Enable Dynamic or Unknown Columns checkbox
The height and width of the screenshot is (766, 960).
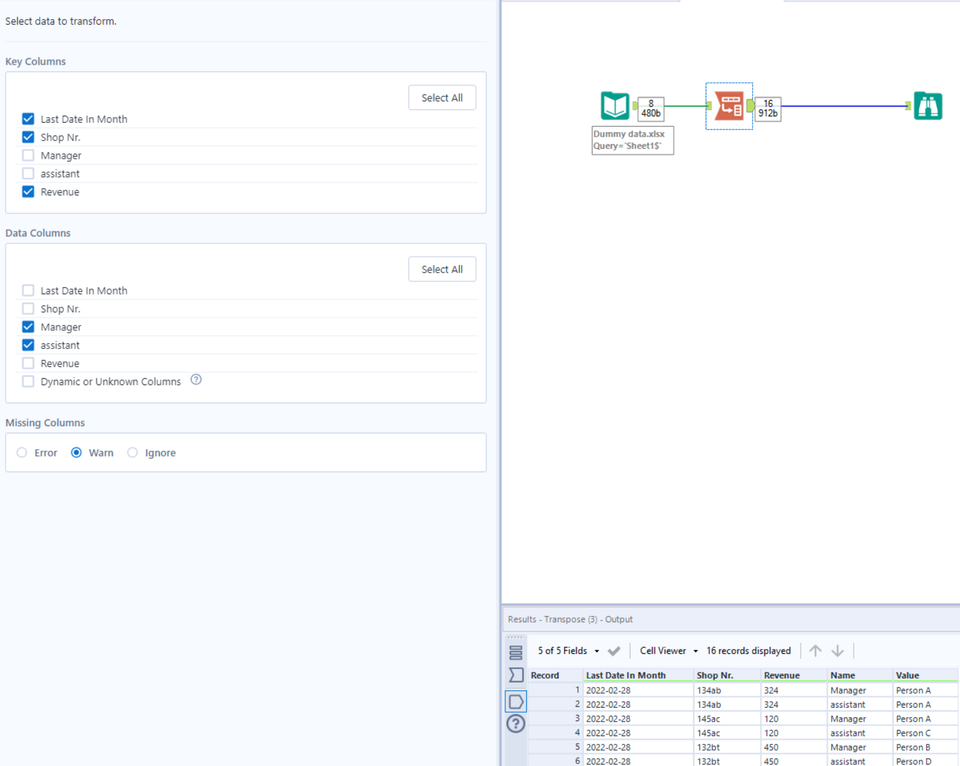[28, 381]
